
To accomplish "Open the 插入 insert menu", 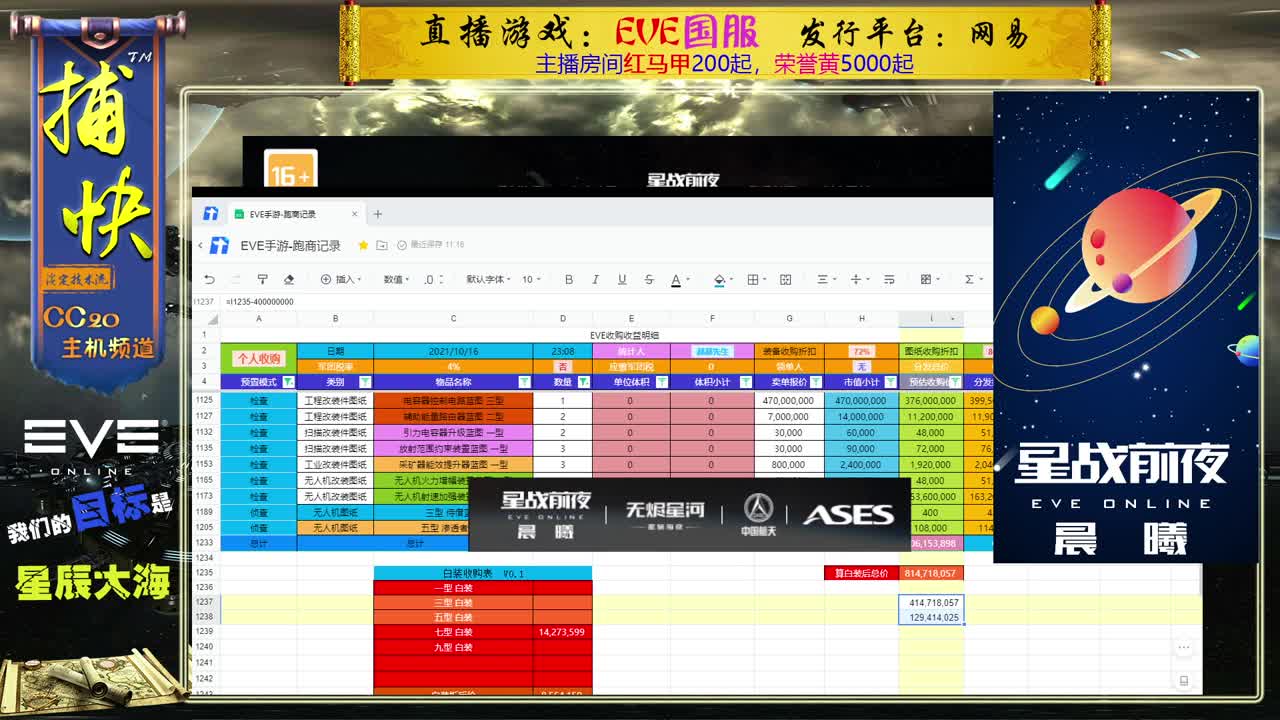I will [x=345, y=280].
